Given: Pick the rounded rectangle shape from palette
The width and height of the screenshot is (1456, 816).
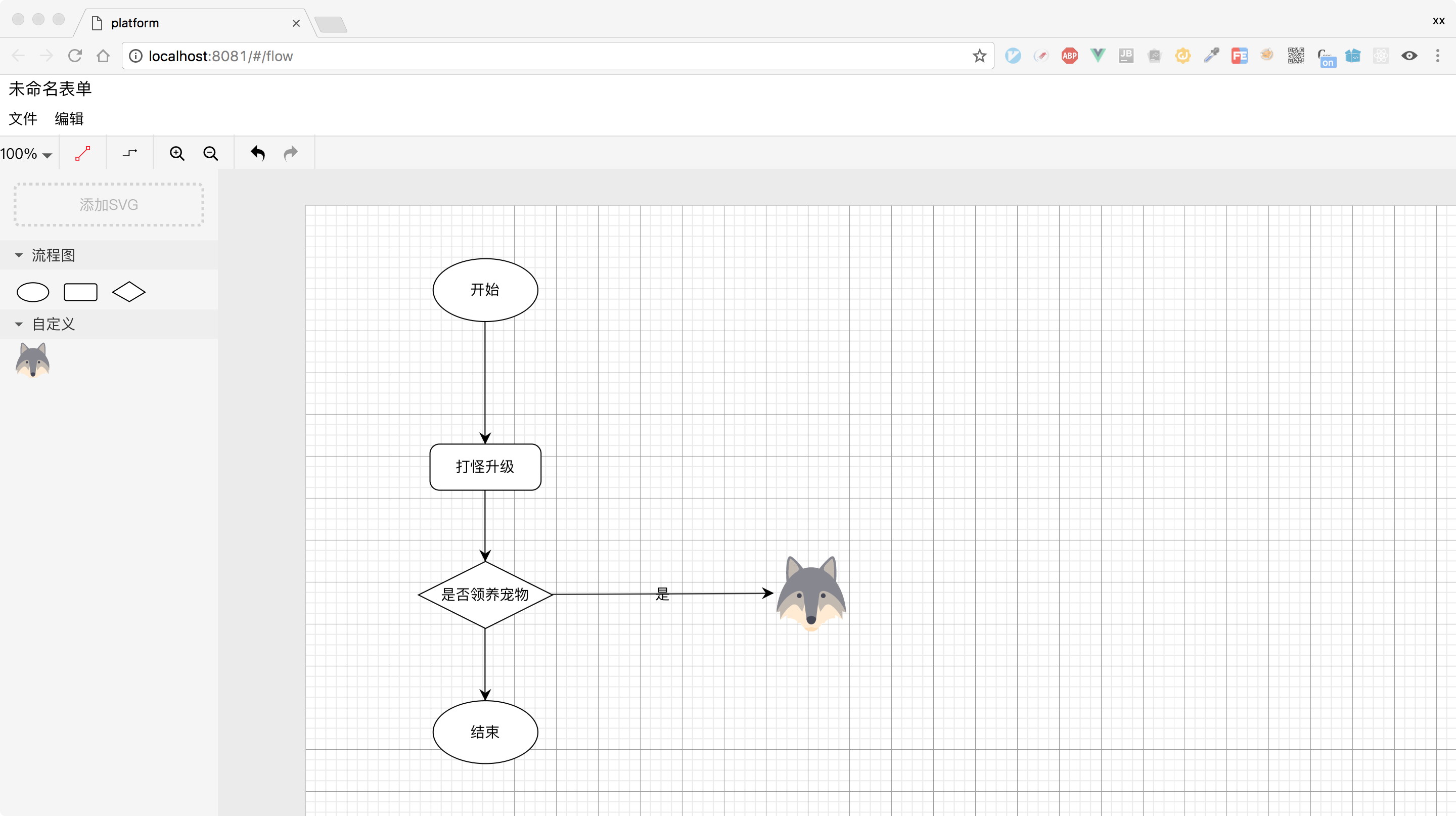Looking at the screenshot, I should pos(80,292).
